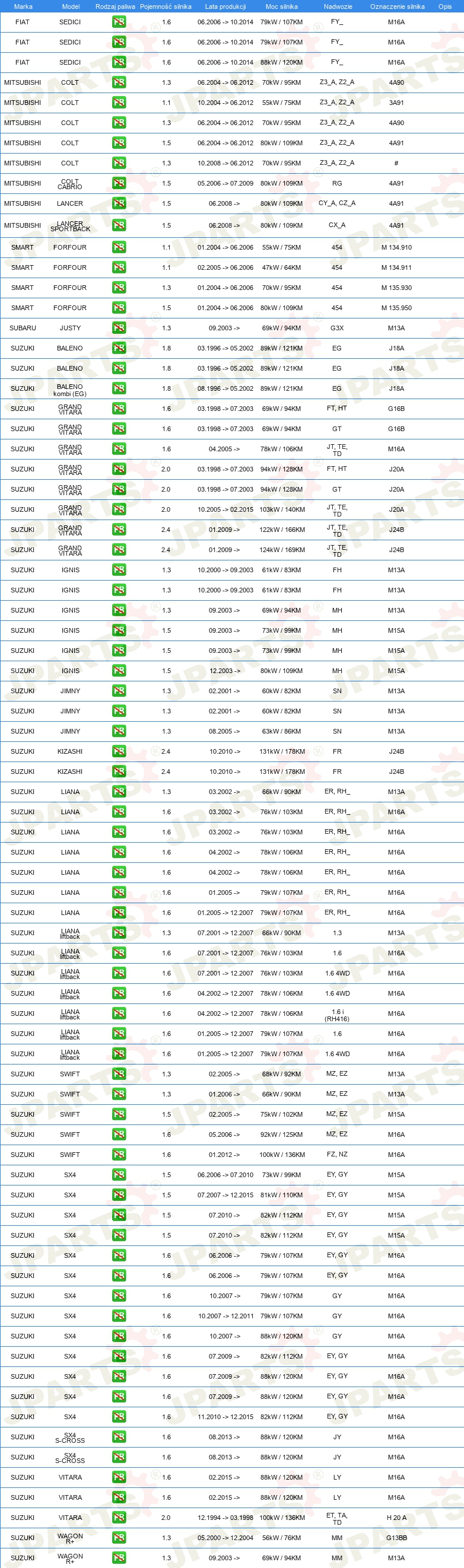Click body code FZ, NZ cell
The height and width of the screenshot is (1568, 464).
(x=337, y=1154)
